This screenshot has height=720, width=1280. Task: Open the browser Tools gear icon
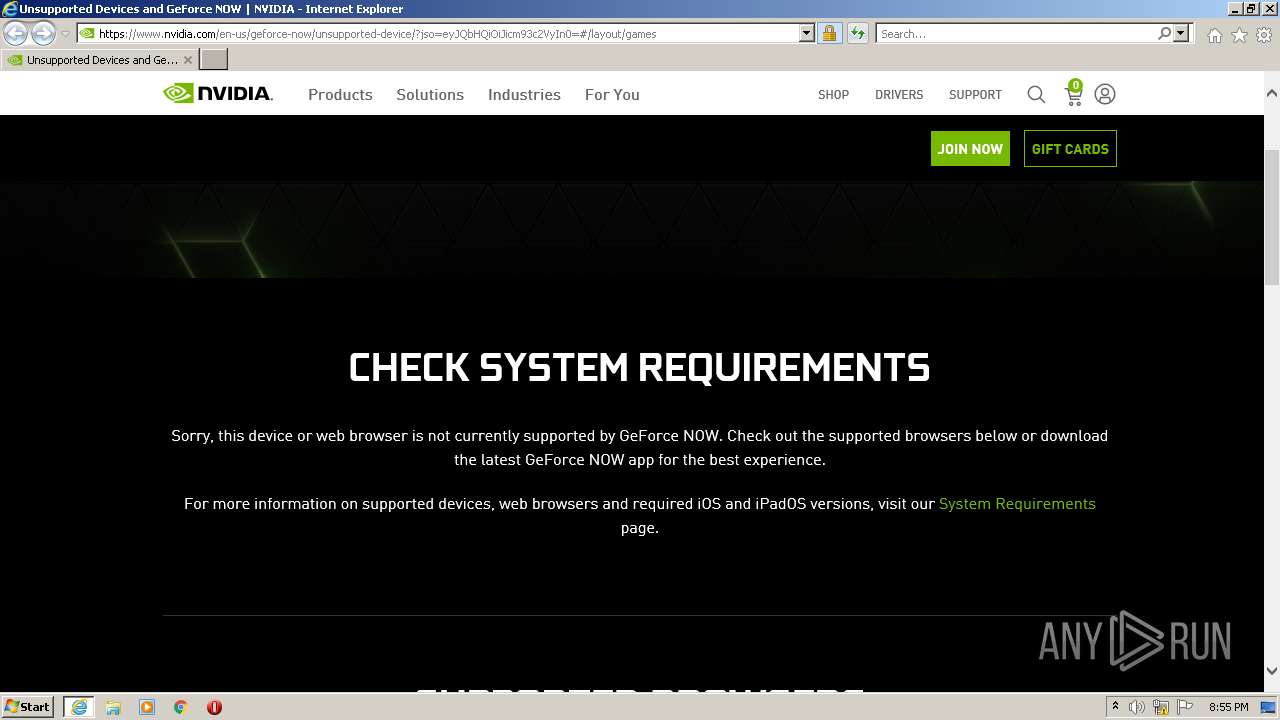1264,34
